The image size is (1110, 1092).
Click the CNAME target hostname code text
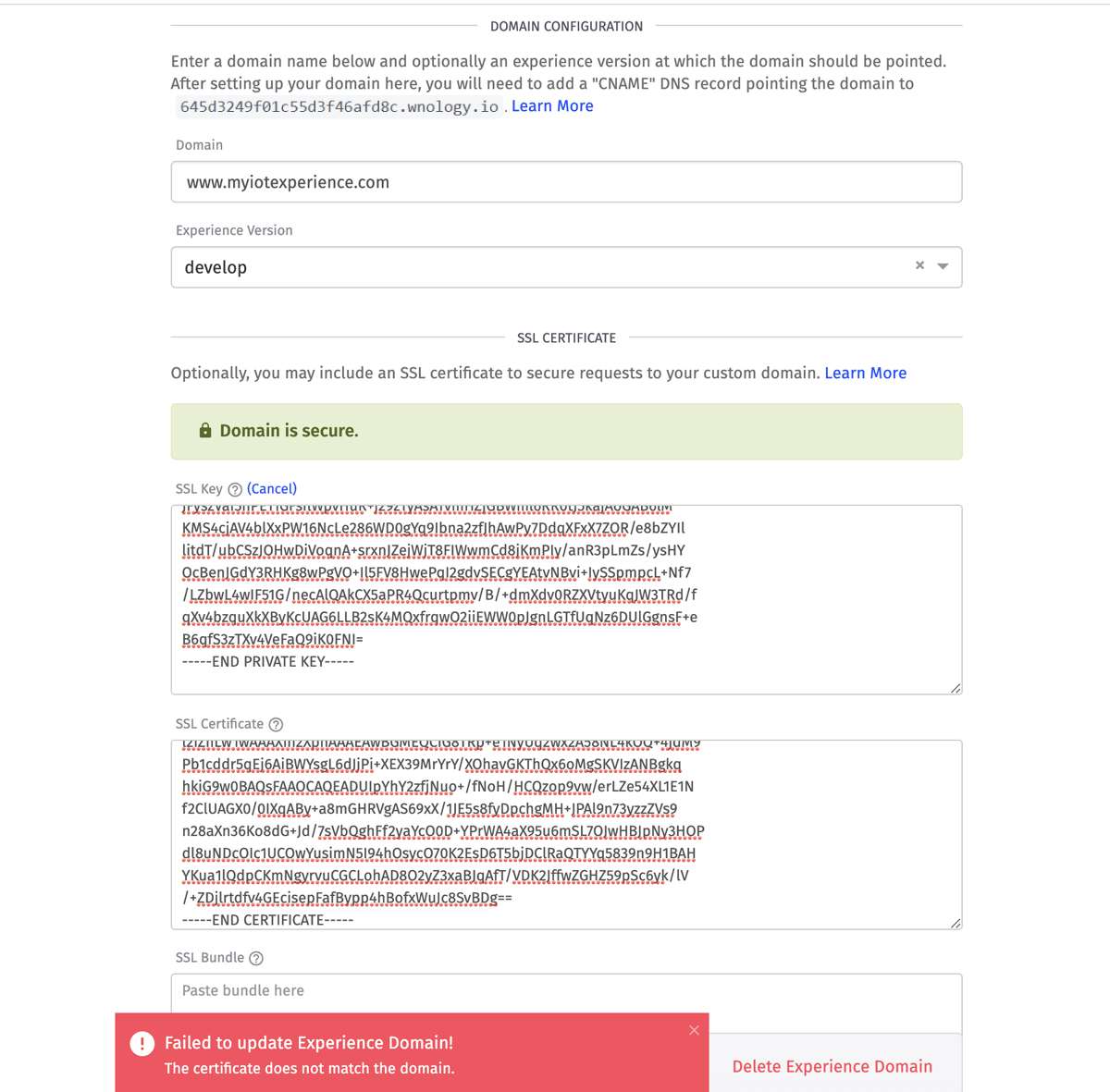[x=339, y=107]
